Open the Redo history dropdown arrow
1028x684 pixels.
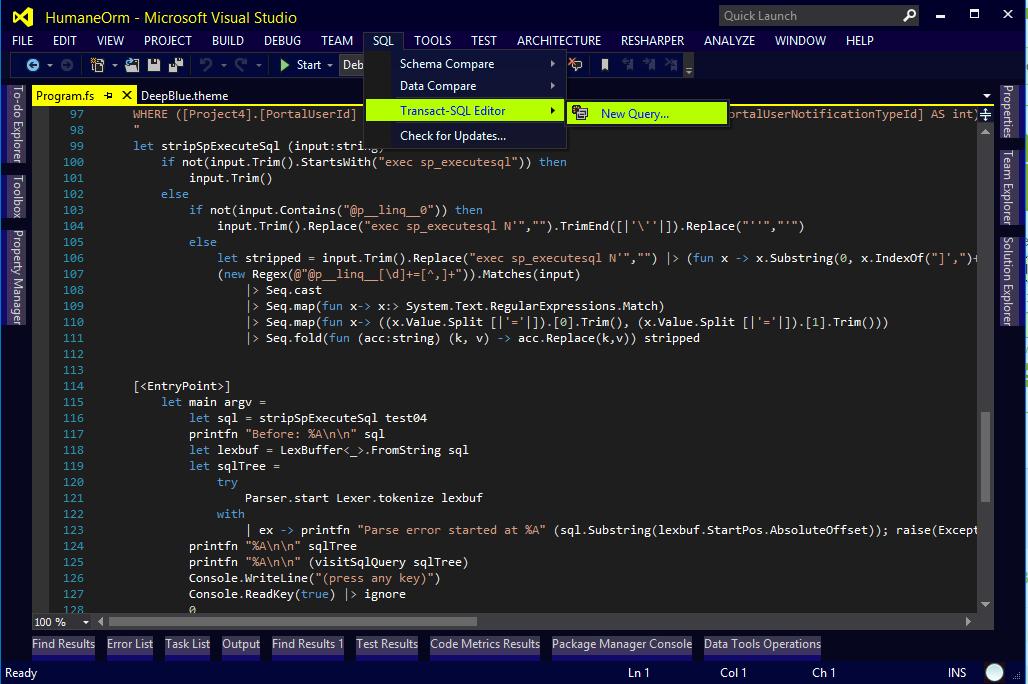[259, 66]
